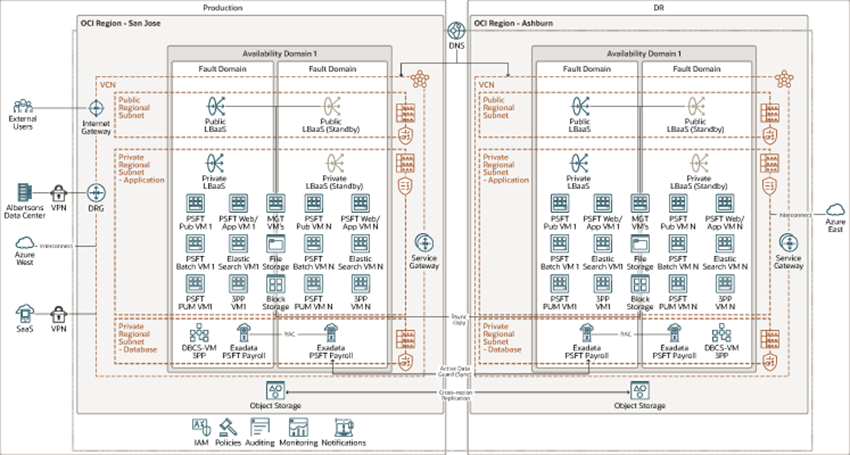This screenshot has height=455, width=850.
Task: Click San Jose PSFT Batch VM 1 icon
Action: tap(196, 244)
